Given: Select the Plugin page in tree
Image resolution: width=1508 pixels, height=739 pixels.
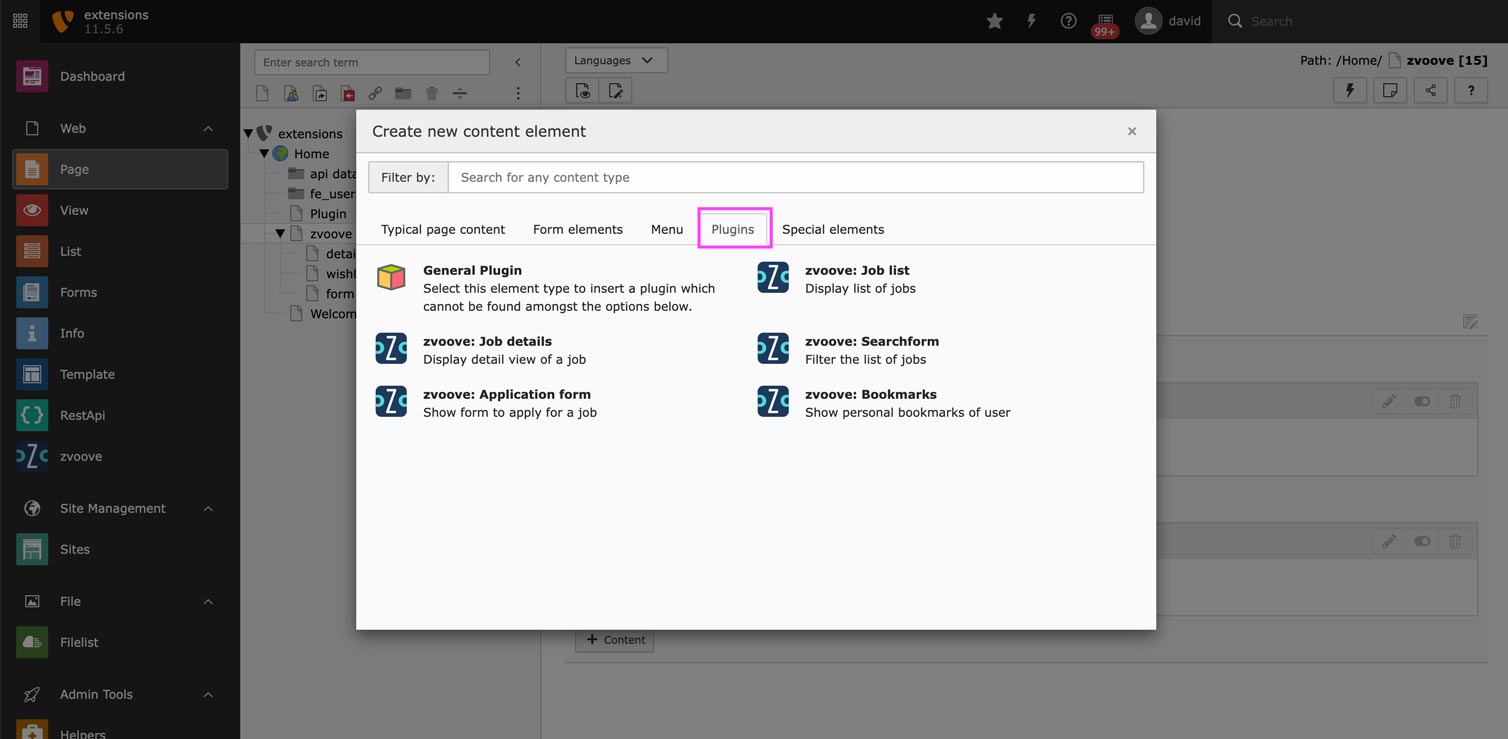Looking at the screenshot, I should (x=328, y=213).
